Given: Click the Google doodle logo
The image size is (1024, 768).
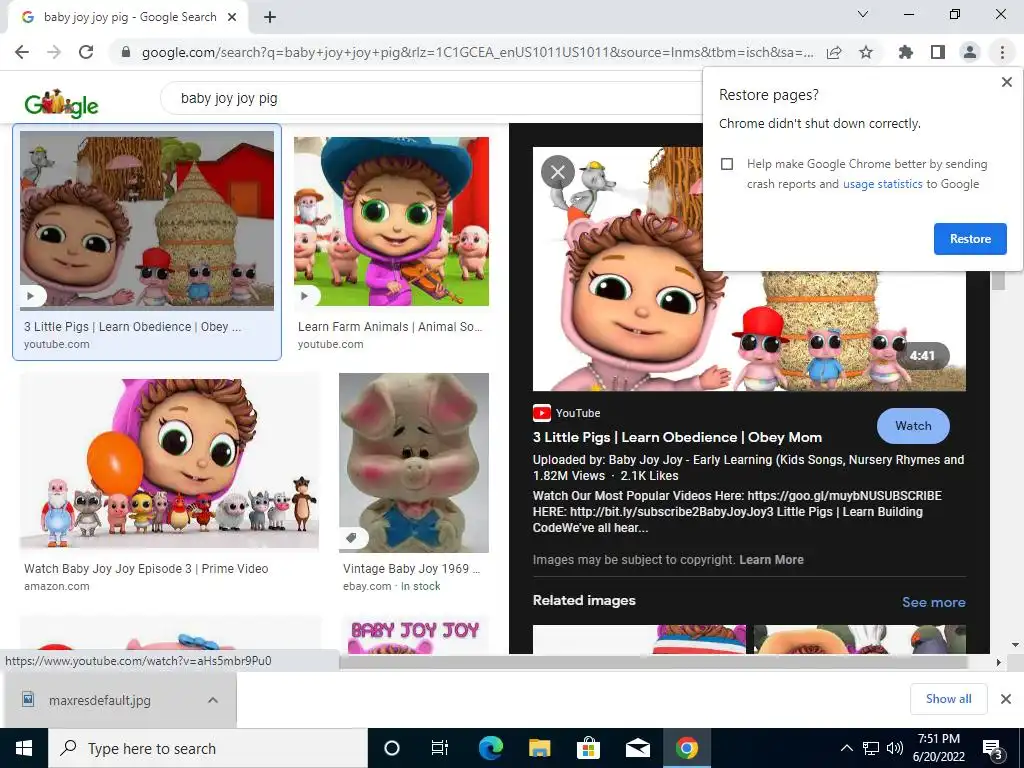Looking at the screenshot, I should pyautogui.click(x=61, y=103).
